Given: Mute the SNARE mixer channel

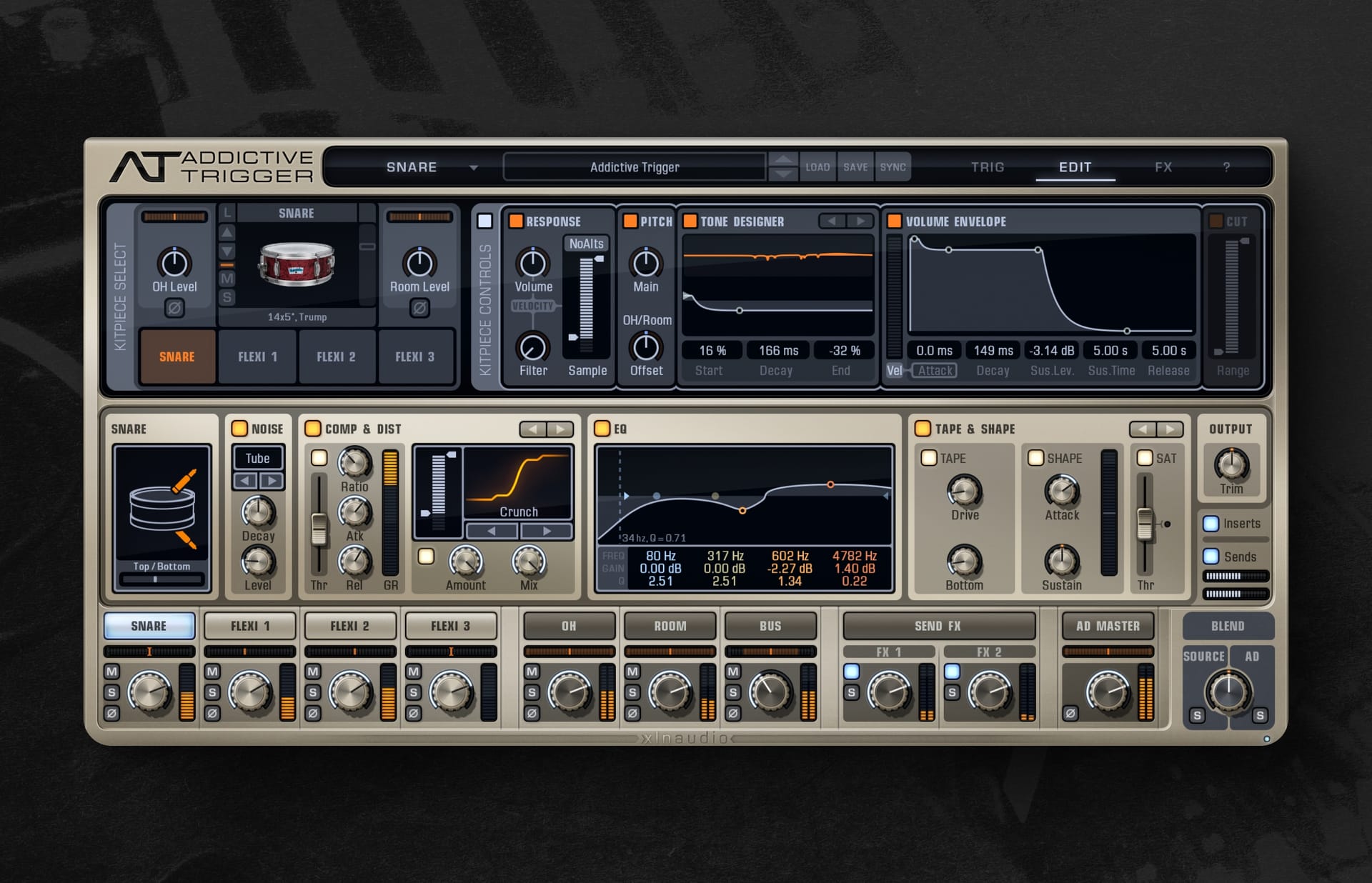Looking at the screenshot, I should (x=111, y=672).
